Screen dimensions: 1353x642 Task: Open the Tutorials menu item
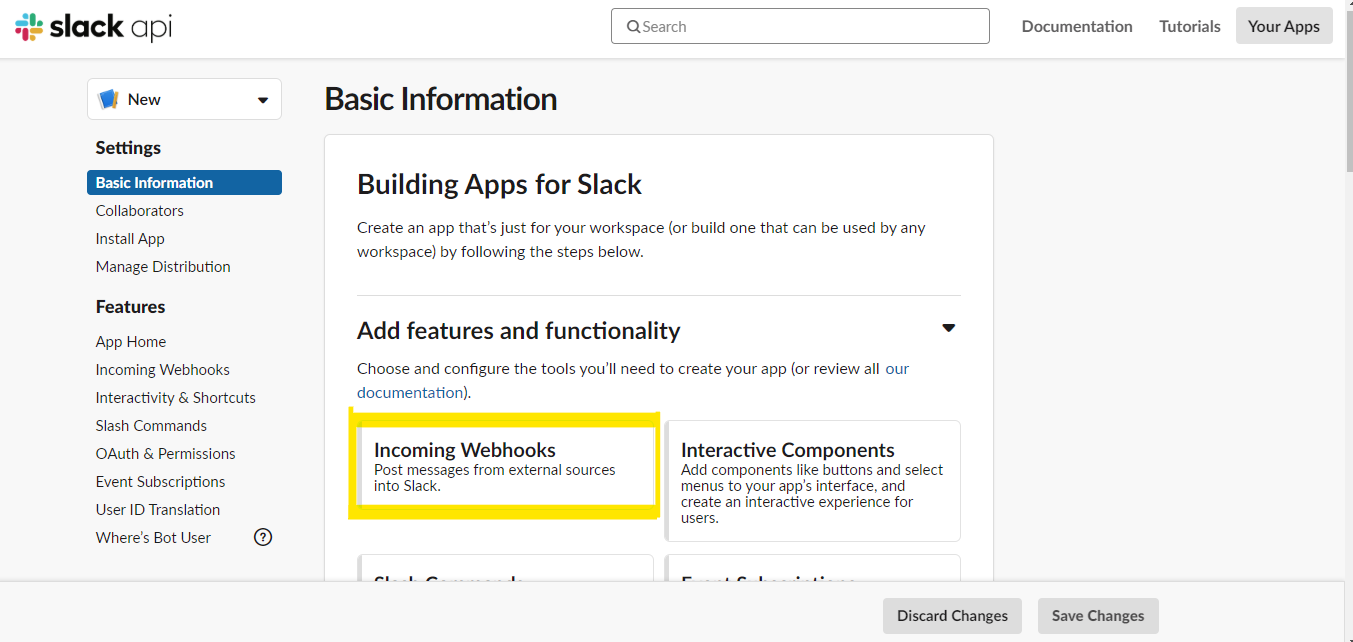coord(1190,27)
